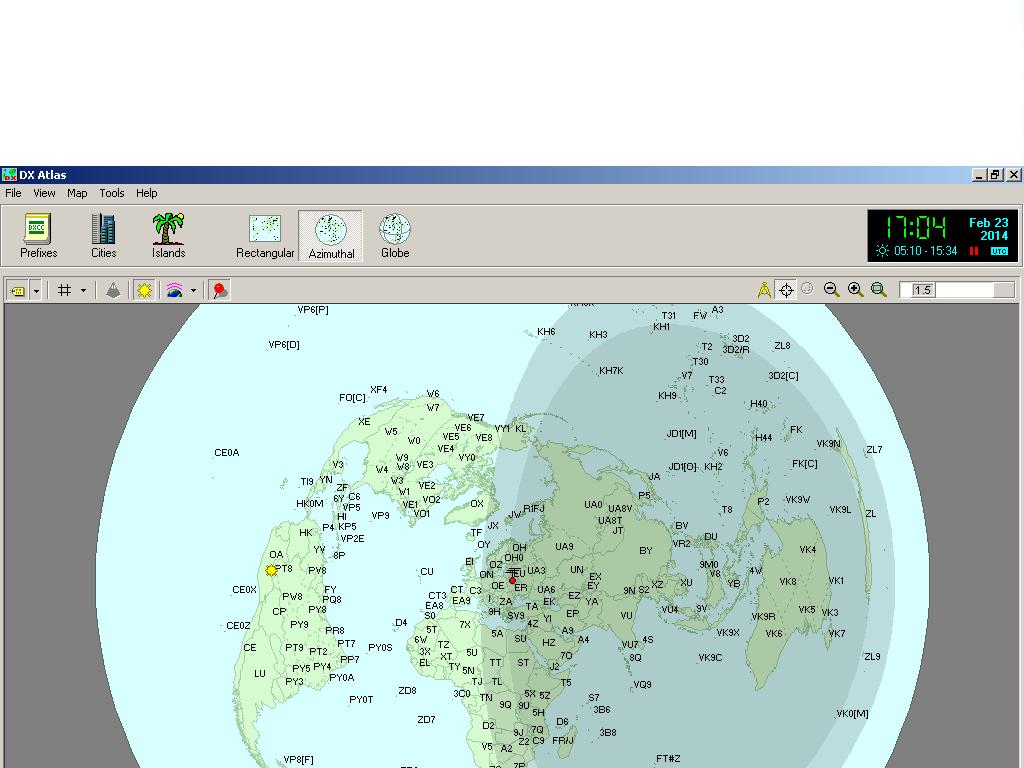Switch to Globe projection view
Viewport: 1024px width, 768px height.
[x=395, y=236]
